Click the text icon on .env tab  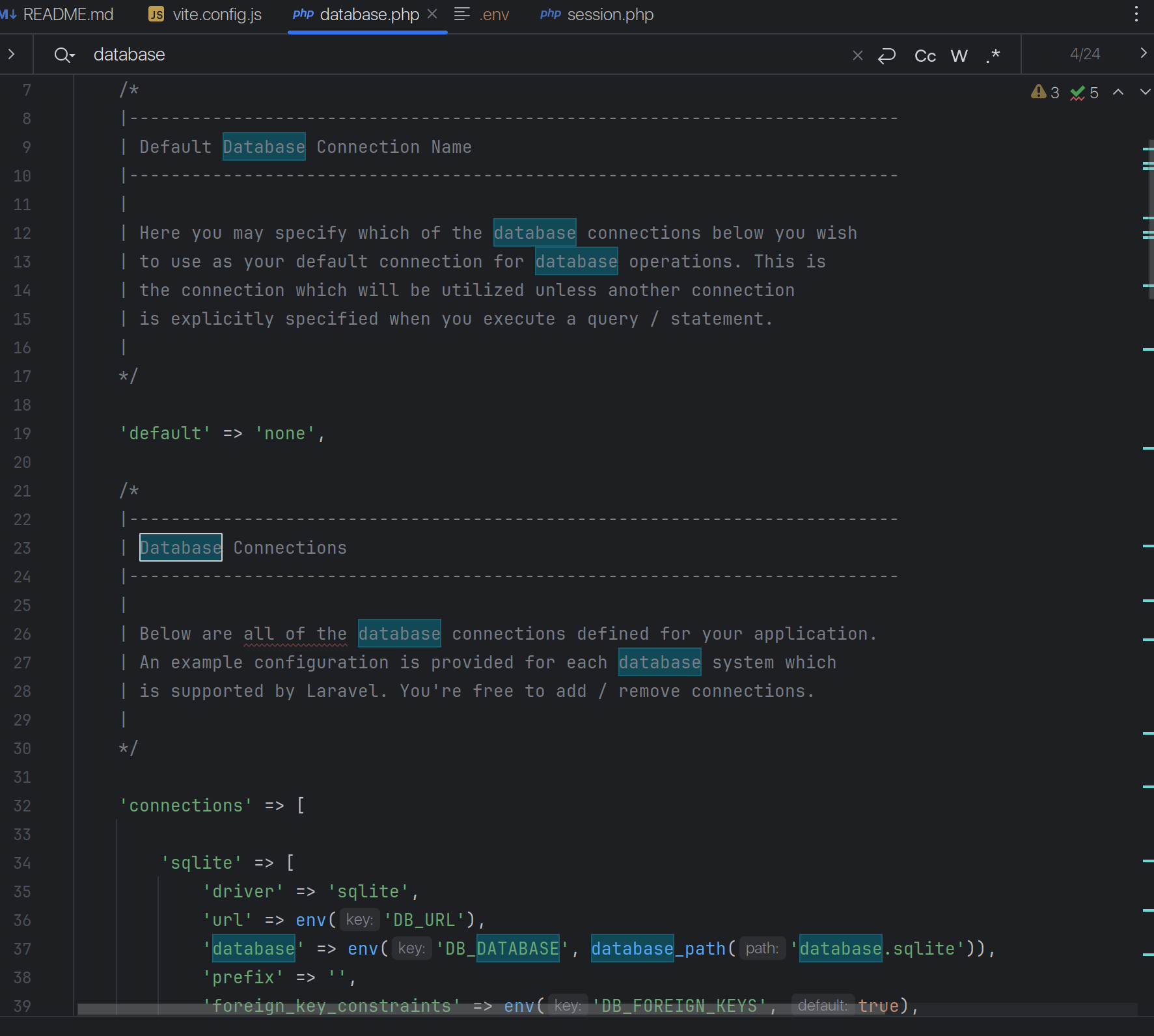[x=461, y=14]
